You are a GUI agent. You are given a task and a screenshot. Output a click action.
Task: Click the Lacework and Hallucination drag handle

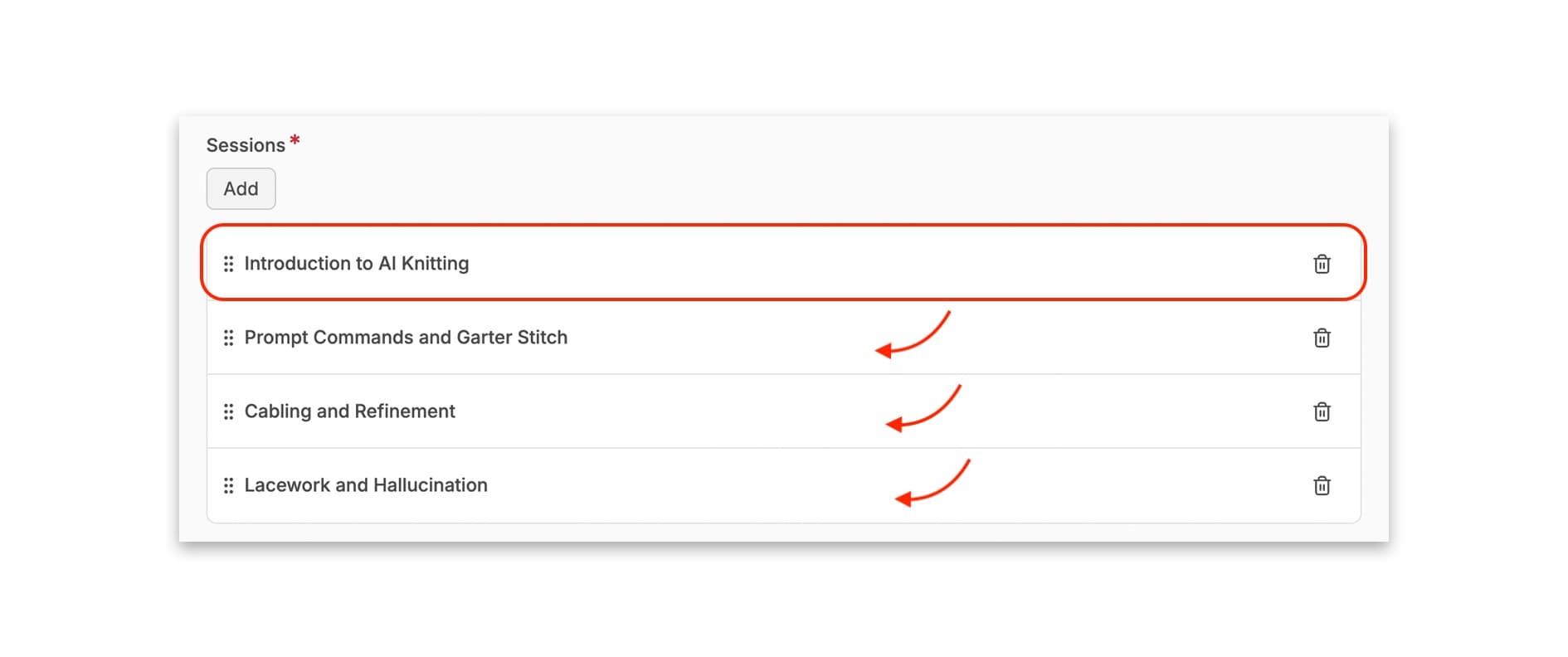coord(228,485)
